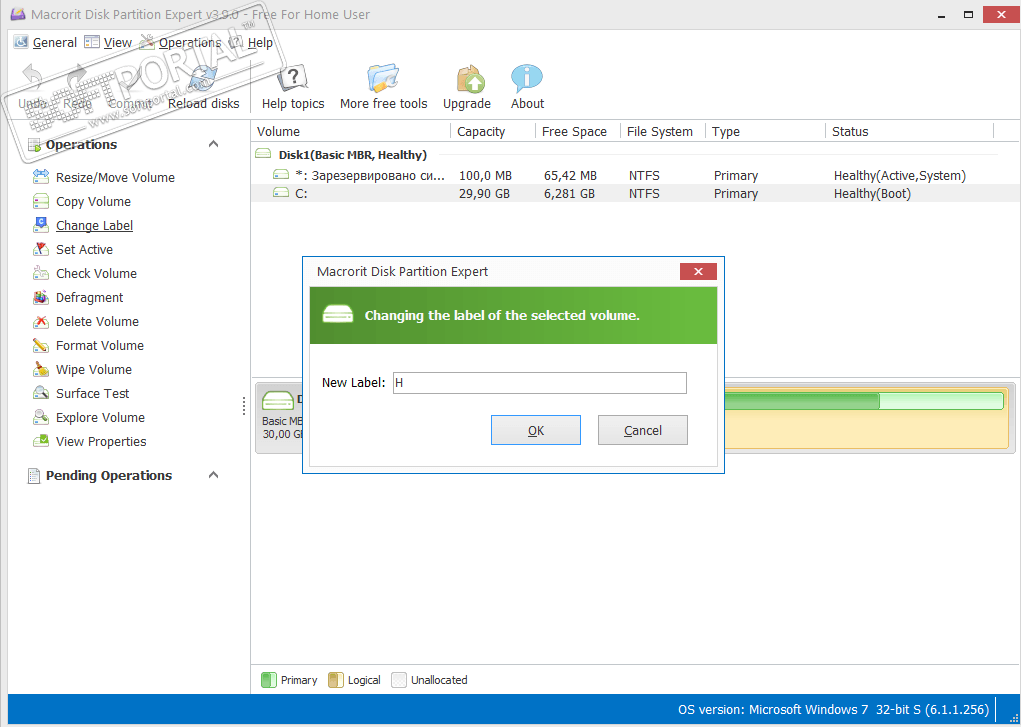The height and width of the screenshot is (727, 1021).
Task: Click the Healthy(Boot) status cell
Action: [x=872, y=193]
